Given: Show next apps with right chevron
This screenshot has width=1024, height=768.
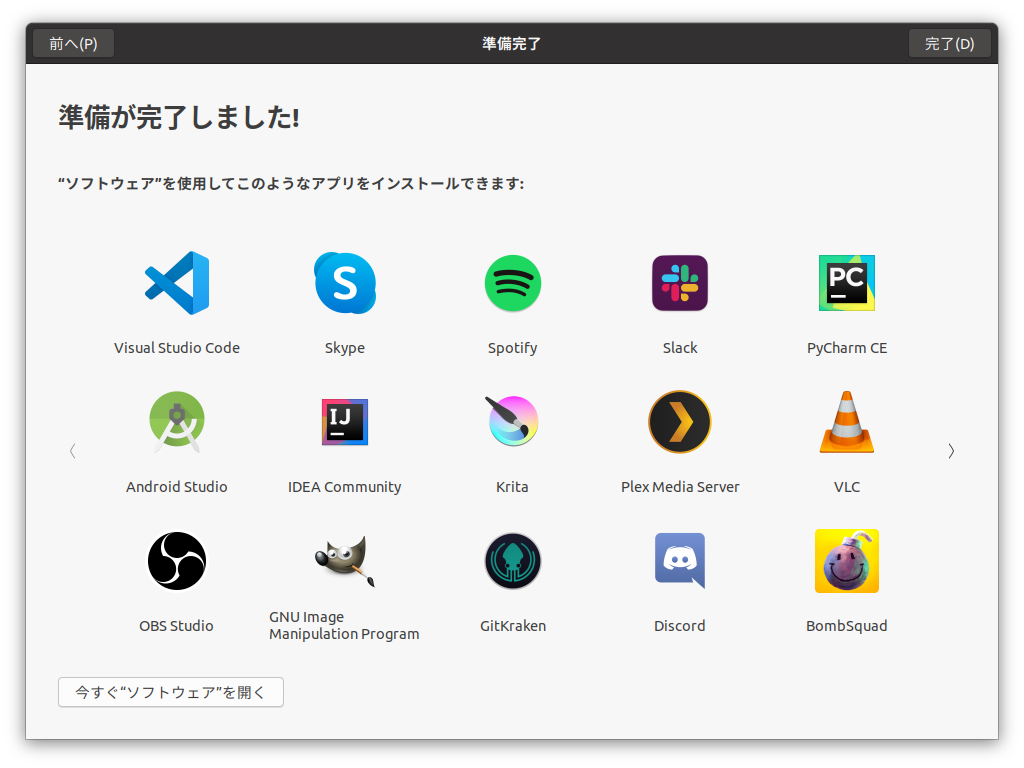Looking at the screenshot, I should coord(952,451).
